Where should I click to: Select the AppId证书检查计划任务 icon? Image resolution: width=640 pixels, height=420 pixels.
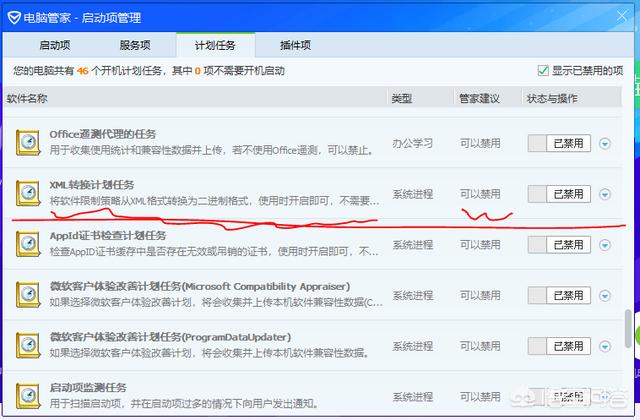click(x=29, y=244)
